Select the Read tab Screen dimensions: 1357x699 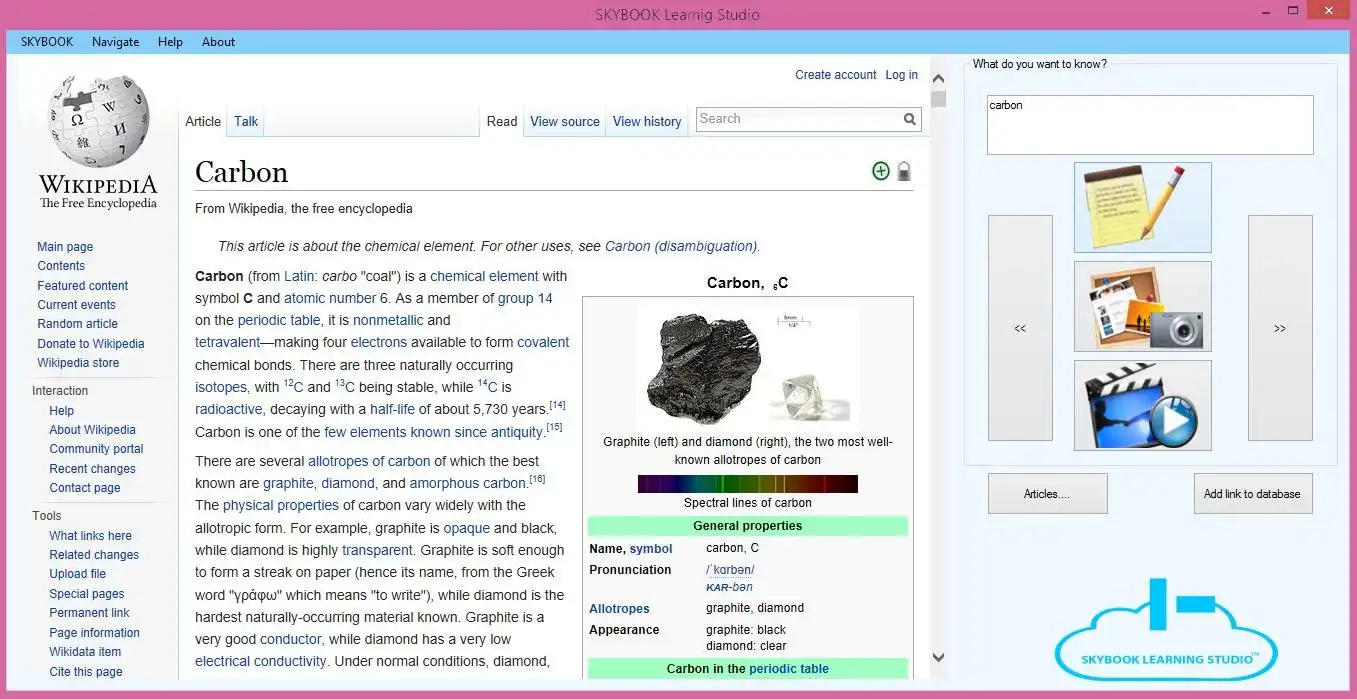[502, 121]
